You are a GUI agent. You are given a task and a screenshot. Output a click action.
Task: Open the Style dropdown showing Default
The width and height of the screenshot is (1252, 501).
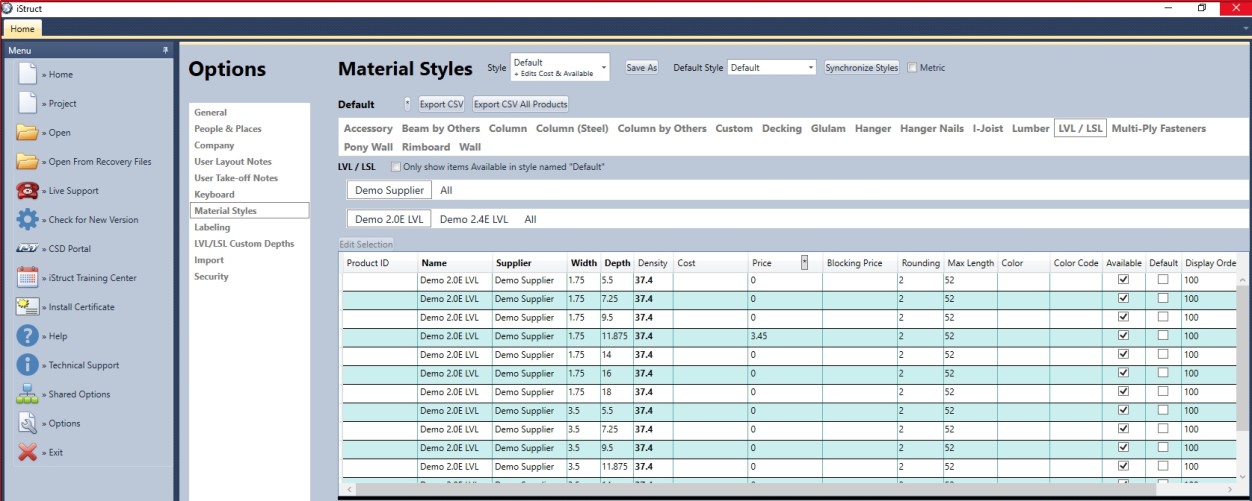[x=559, y=68]
